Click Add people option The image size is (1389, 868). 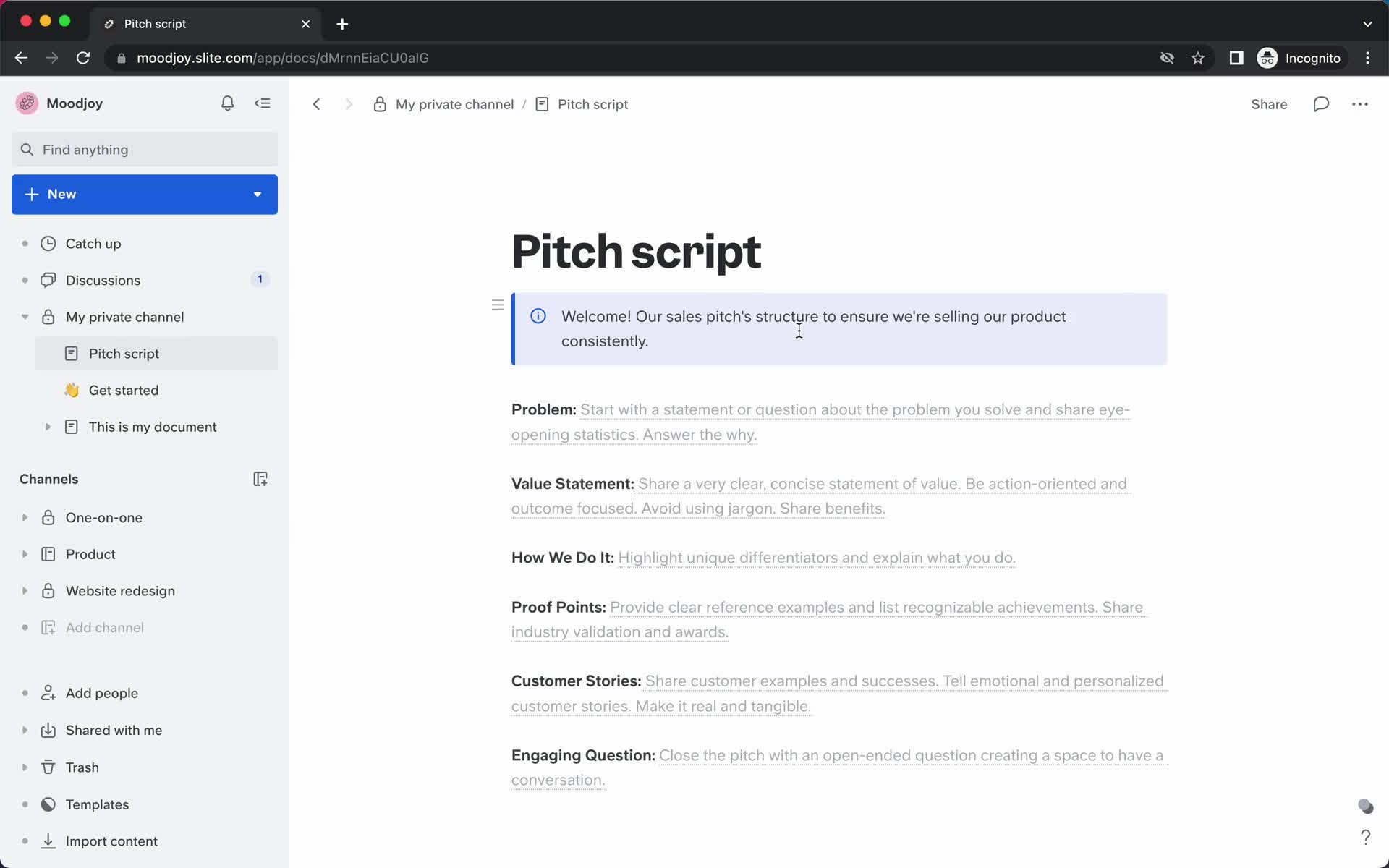coord(102,693)
